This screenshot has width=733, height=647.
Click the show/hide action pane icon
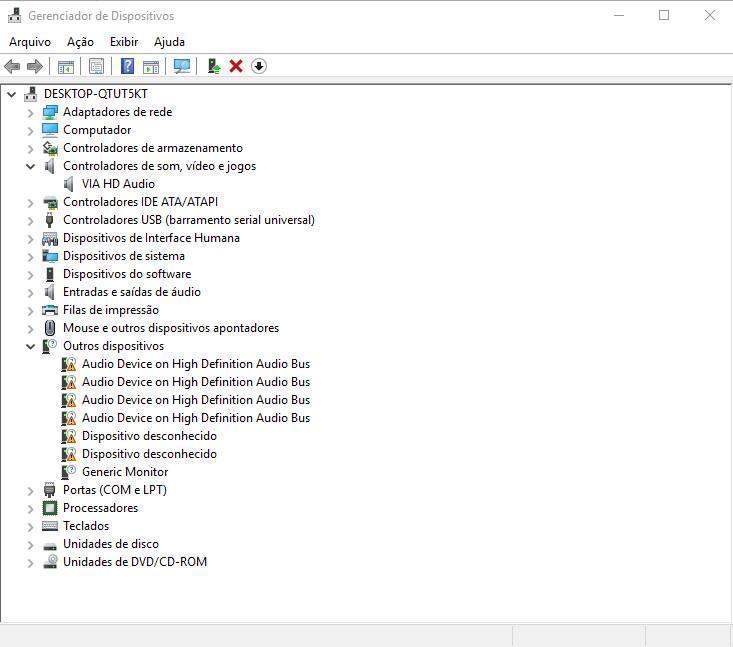click(151, 66)
